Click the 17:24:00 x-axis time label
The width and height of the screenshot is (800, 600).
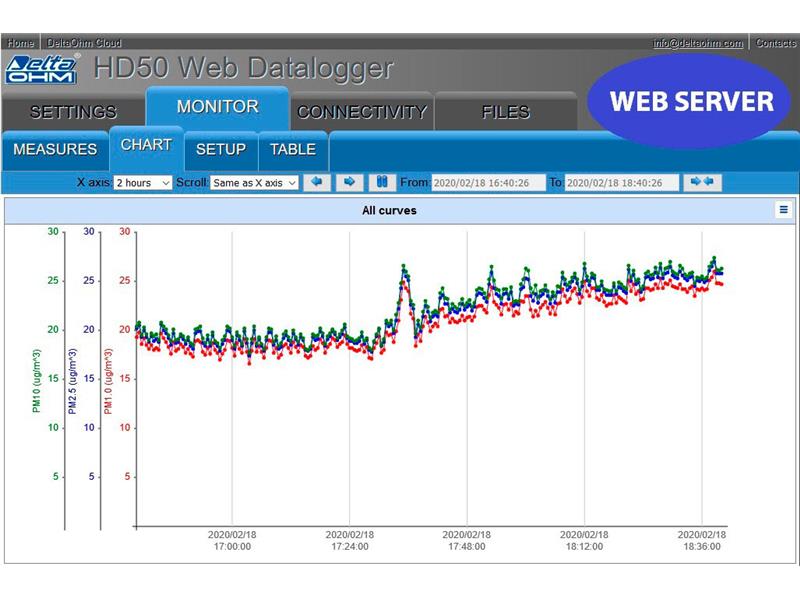click(x=349, y=546)
